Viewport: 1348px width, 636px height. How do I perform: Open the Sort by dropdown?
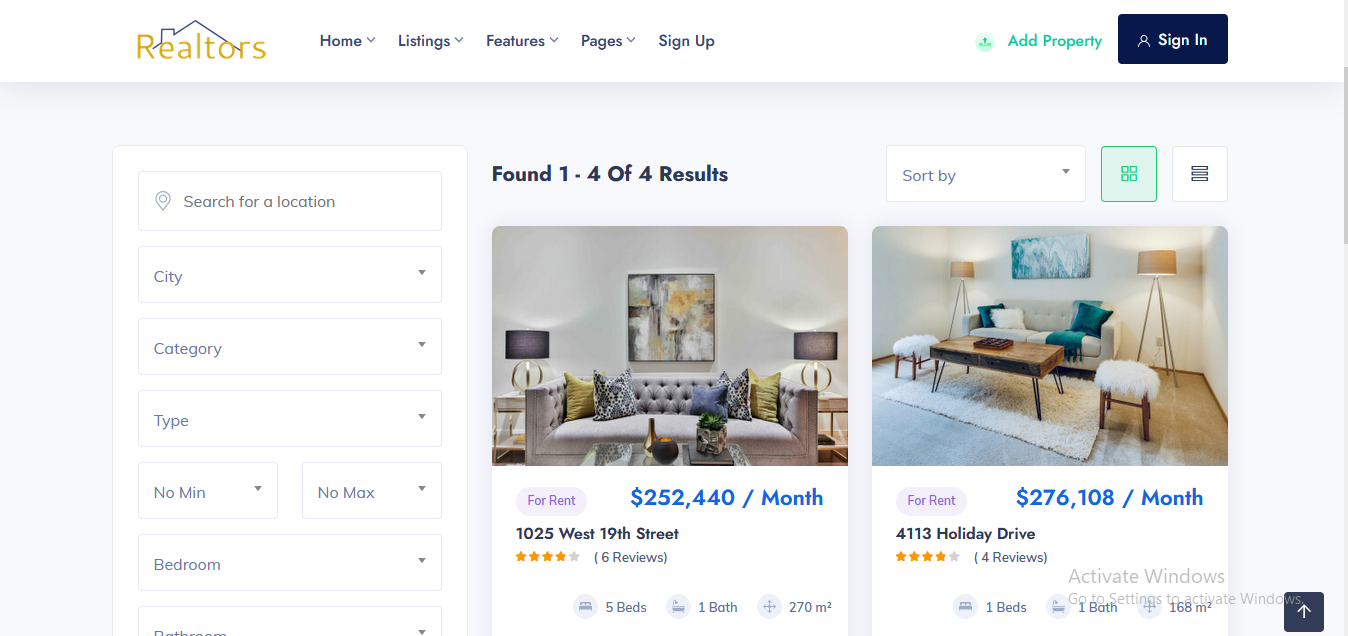[986, 174]
